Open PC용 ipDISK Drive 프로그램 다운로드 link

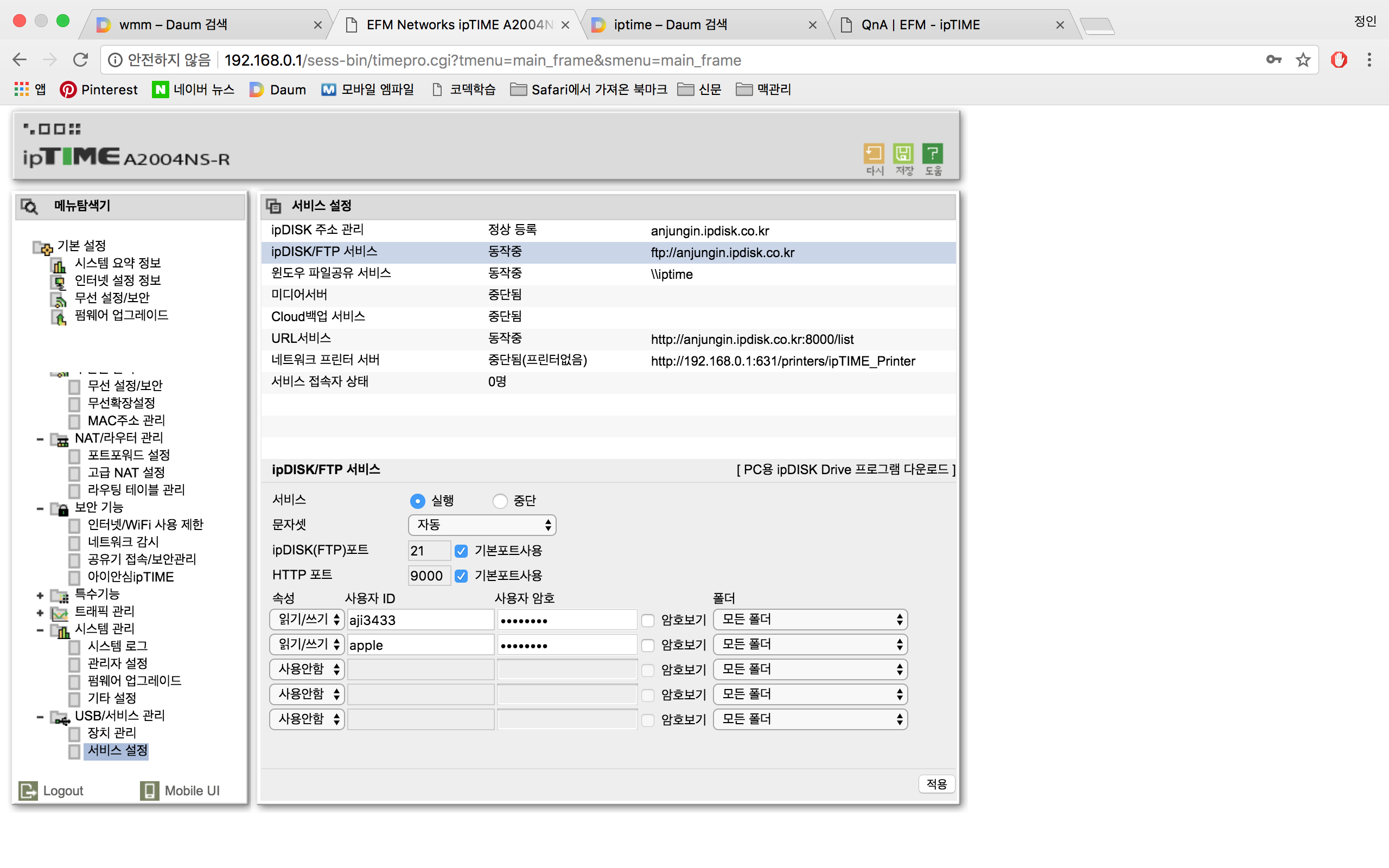[846, 470]
